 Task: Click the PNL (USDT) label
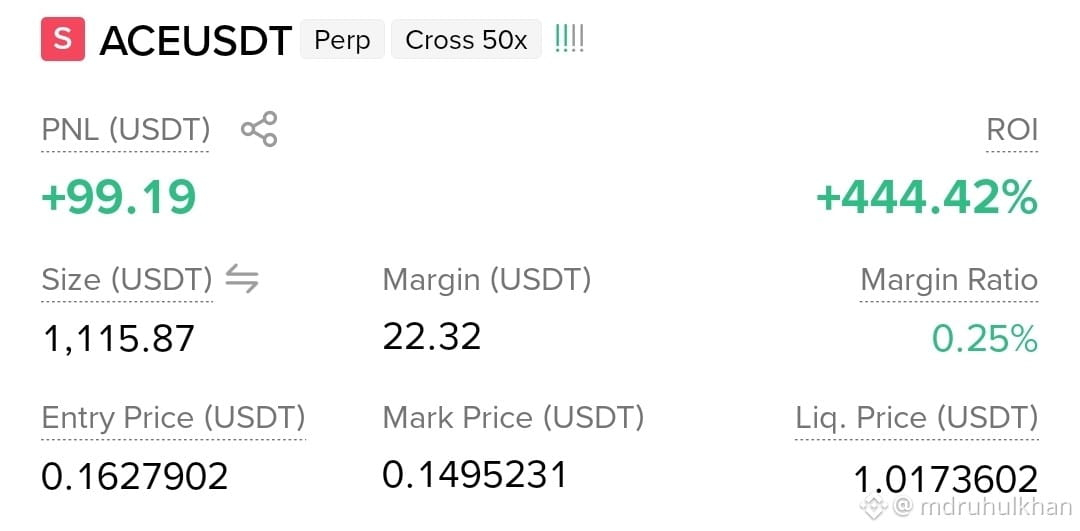click(x=125, y=129)
